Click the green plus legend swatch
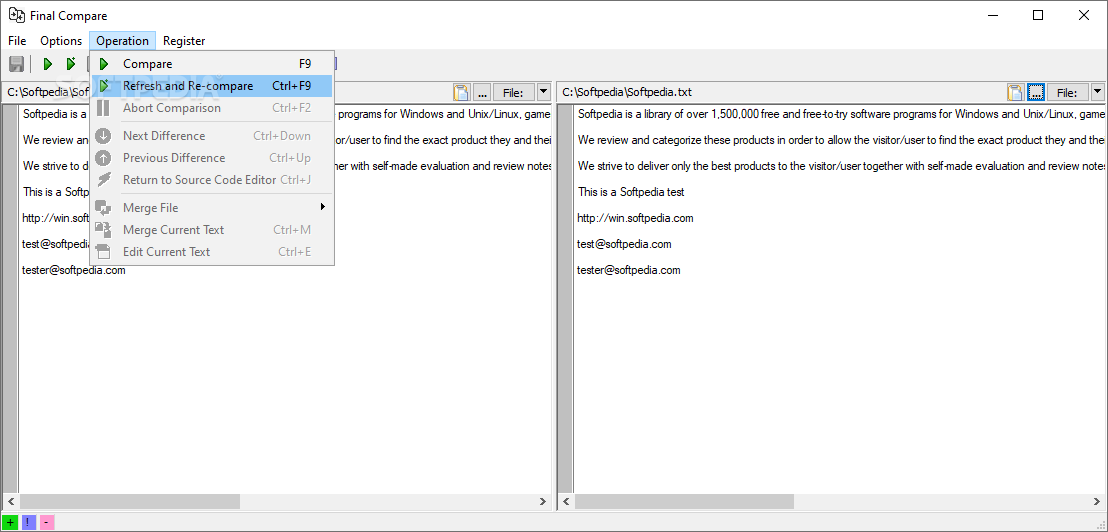The image size is (1108, 532). point(10,523)
